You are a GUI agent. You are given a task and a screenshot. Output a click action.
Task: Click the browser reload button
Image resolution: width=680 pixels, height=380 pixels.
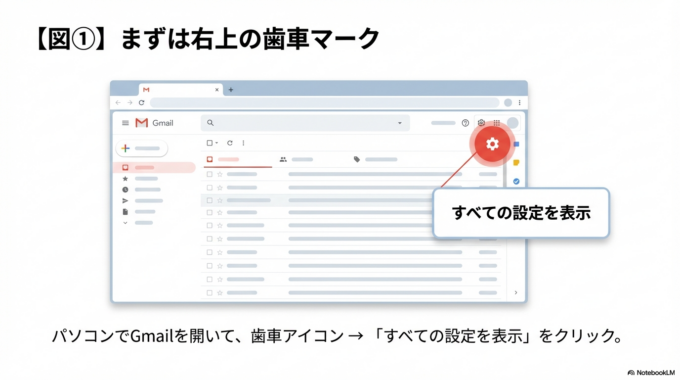141,103
